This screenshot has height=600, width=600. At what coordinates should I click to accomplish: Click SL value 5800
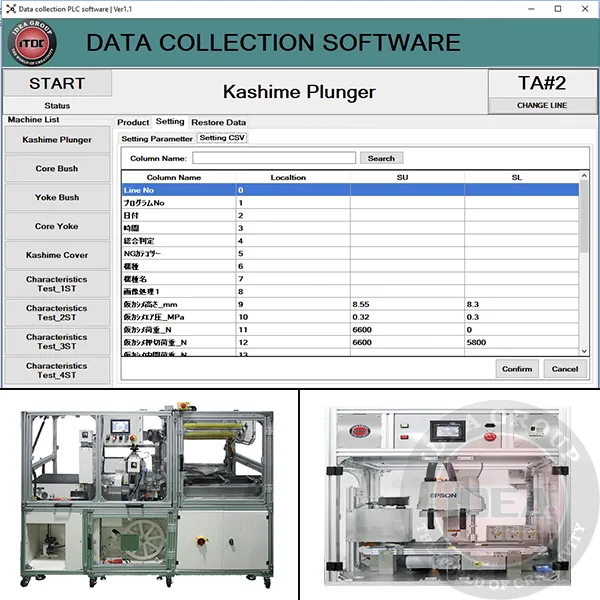pyautogui.click(x=522, y=342)
